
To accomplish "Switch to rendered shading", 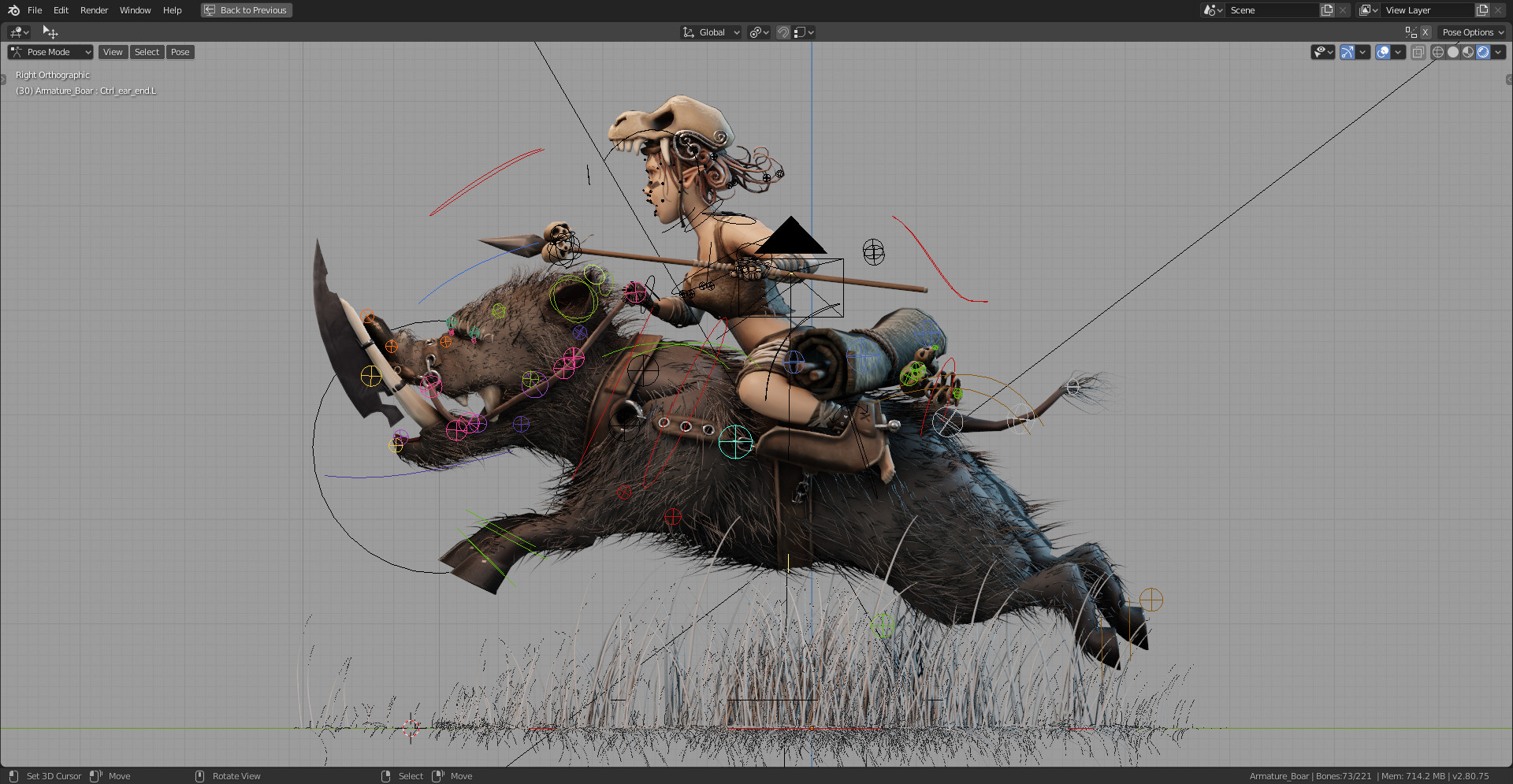I will point(1483,52).
